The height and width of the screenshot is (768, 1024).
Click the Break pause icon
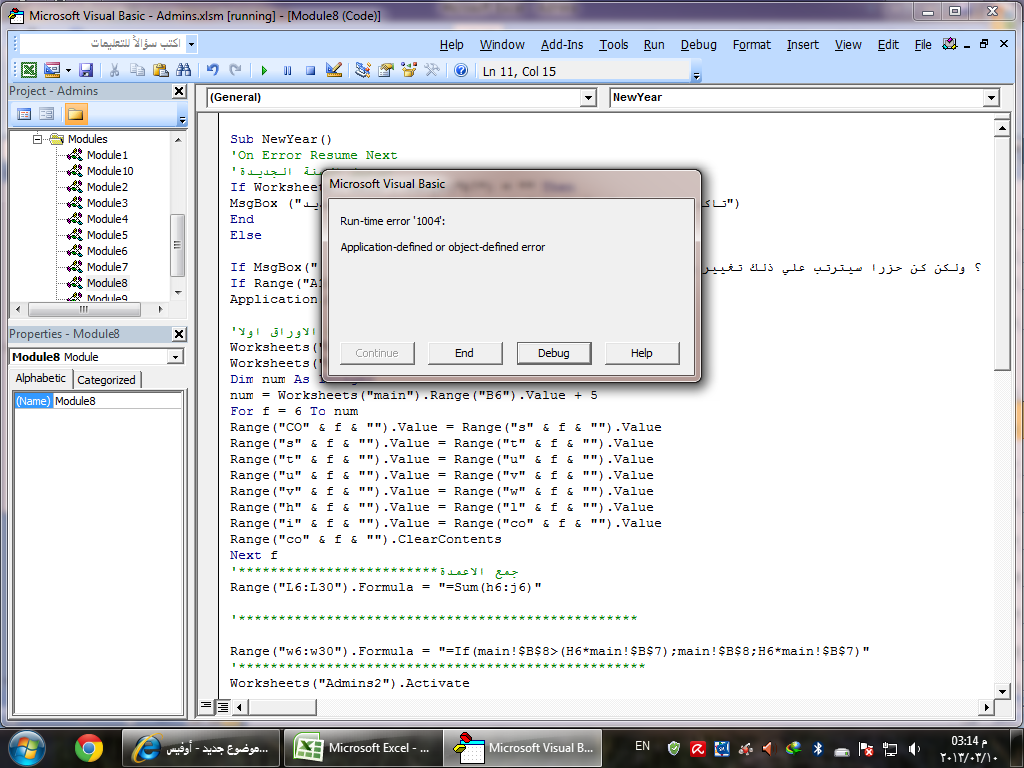(x=287, y=71)
